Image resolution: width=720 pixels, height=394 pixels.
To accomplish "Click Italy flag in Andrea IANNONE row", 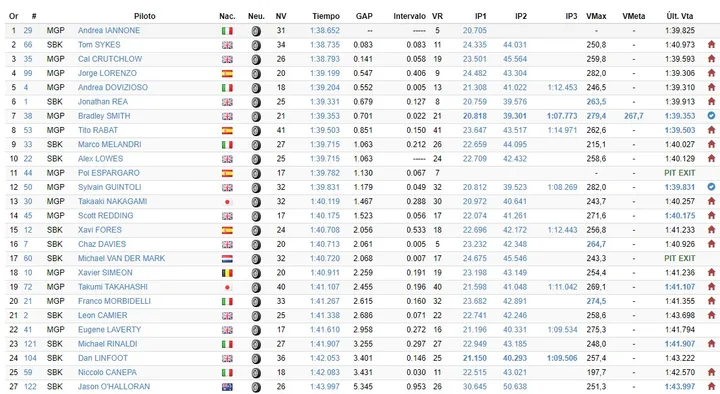I will pos(227,31).
